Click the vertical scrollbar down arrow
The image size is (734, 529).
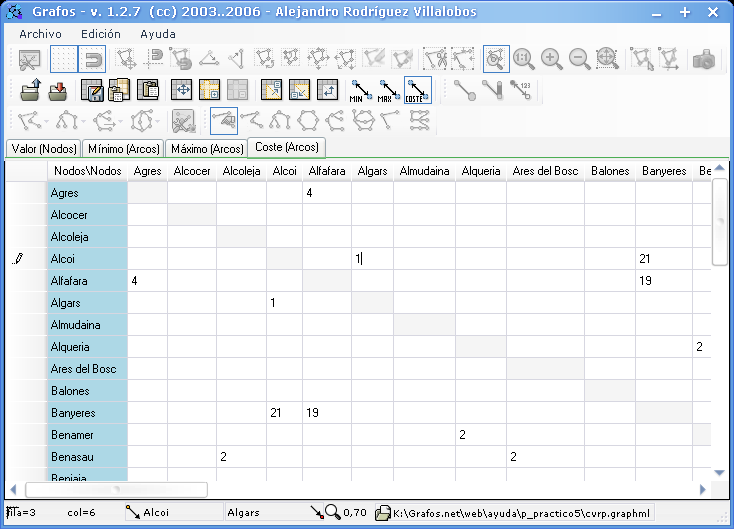coord(719,471)
